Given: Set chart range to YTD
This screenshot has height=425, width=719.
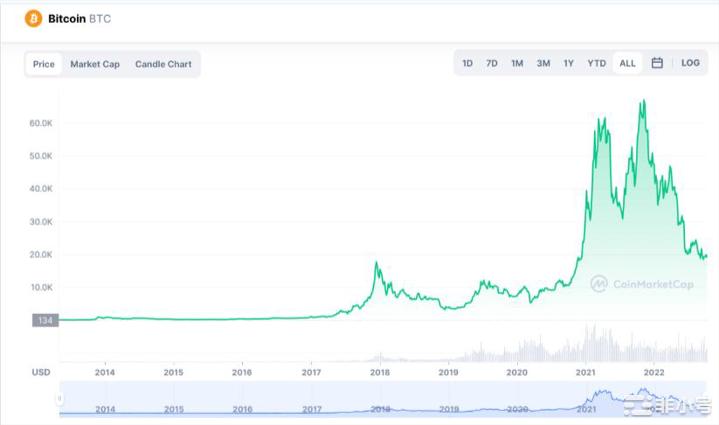Looking at the screenshot, I should coord(596,63).
